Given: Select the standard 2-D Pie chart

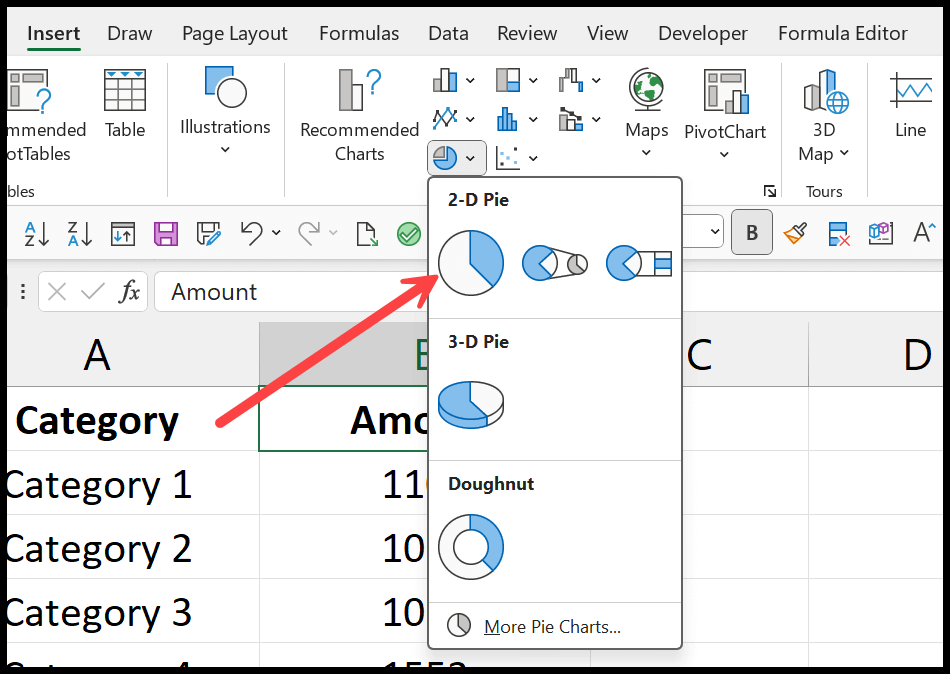Looking at the screenshot, I should tap(471, 263).
